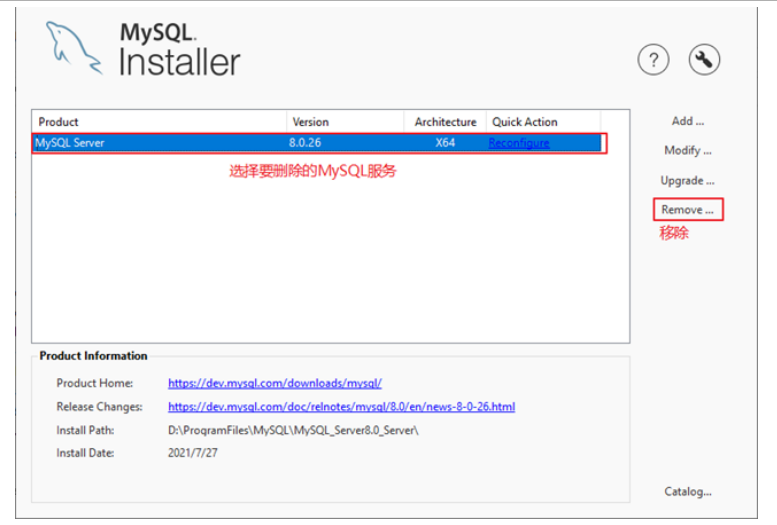777x525 pixels.
Task: Click the Install Date: label
Action: coord(85,453)
